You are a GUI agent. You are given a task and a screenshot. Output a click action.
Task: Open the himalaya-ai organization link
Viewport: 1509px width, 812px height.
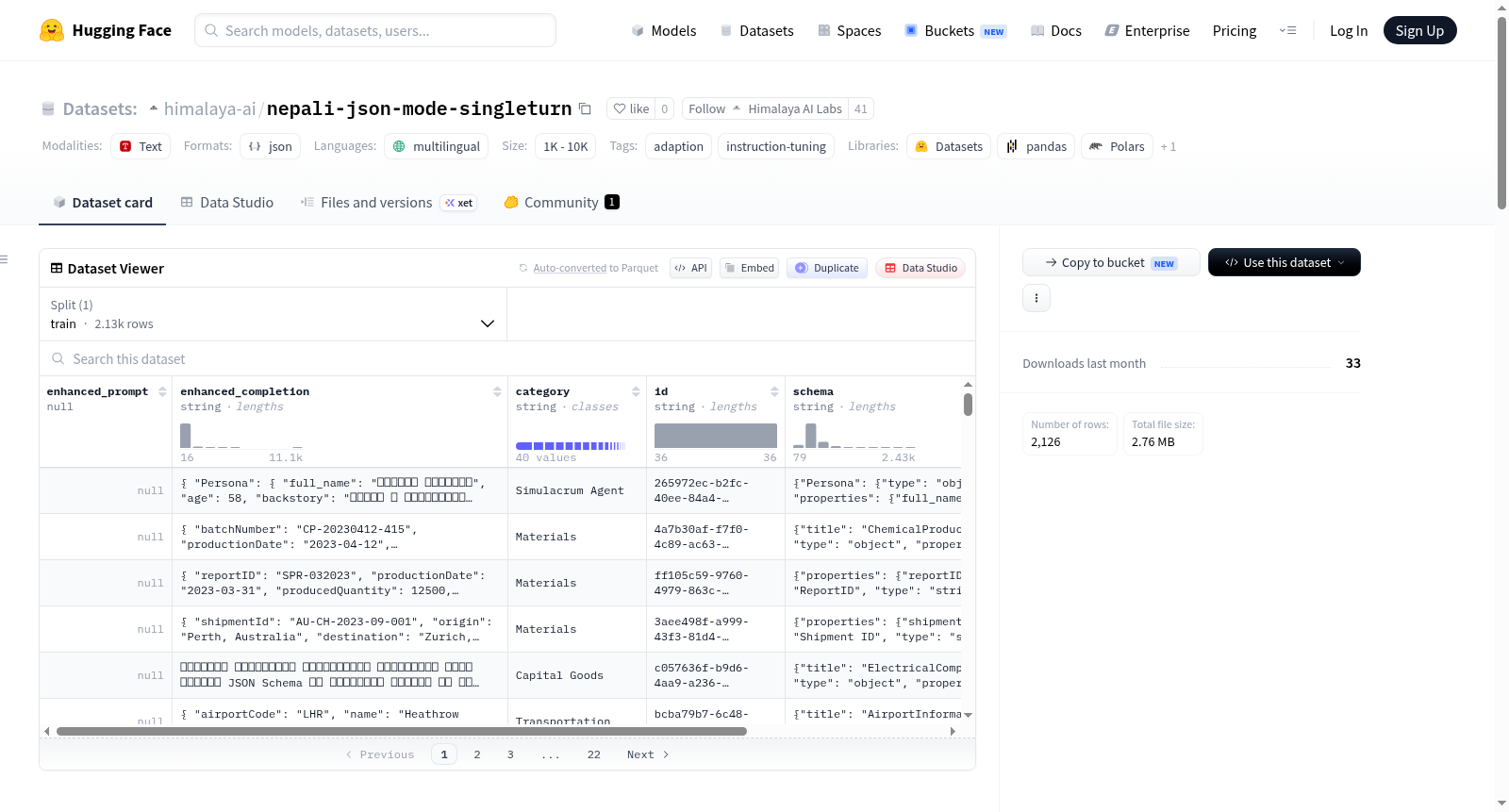(x=209, y=108)
